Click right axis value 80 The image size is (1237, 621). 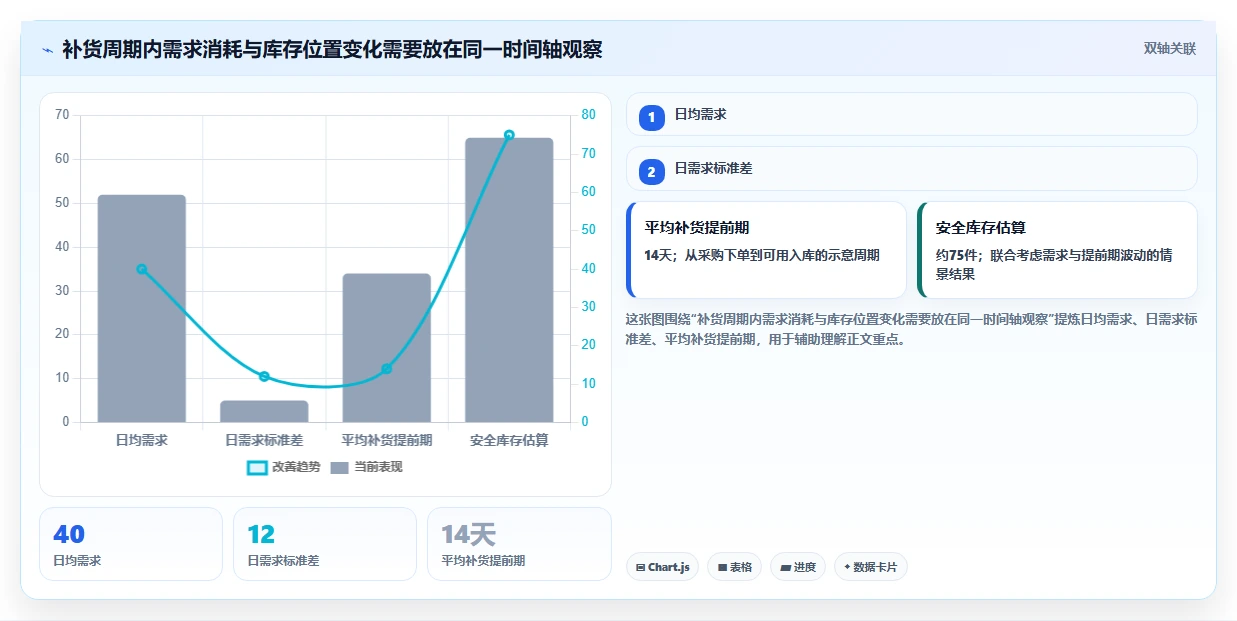588,115
